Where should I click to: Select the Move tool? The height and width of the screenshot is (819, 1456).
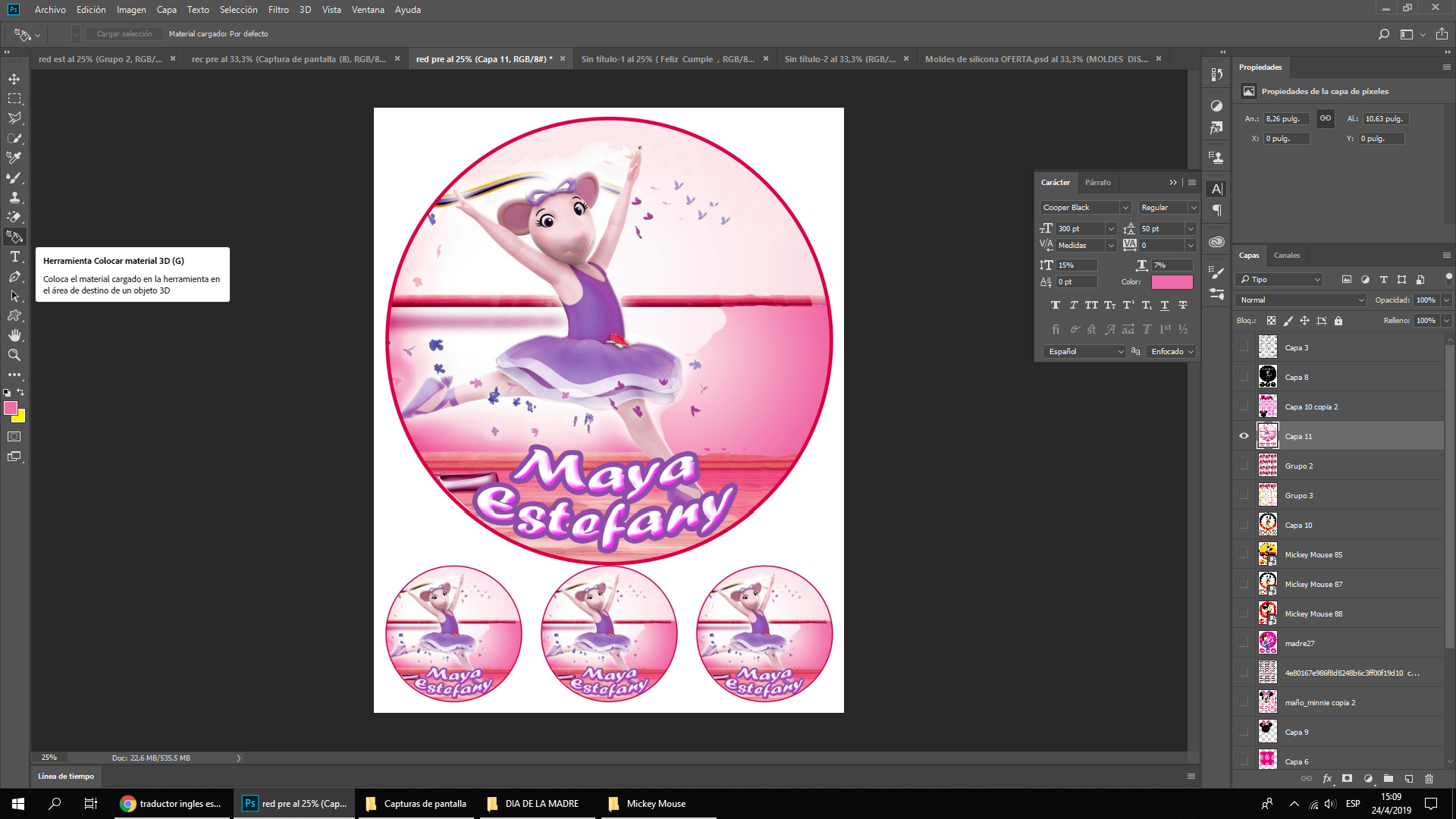click(x=14, y=79)
